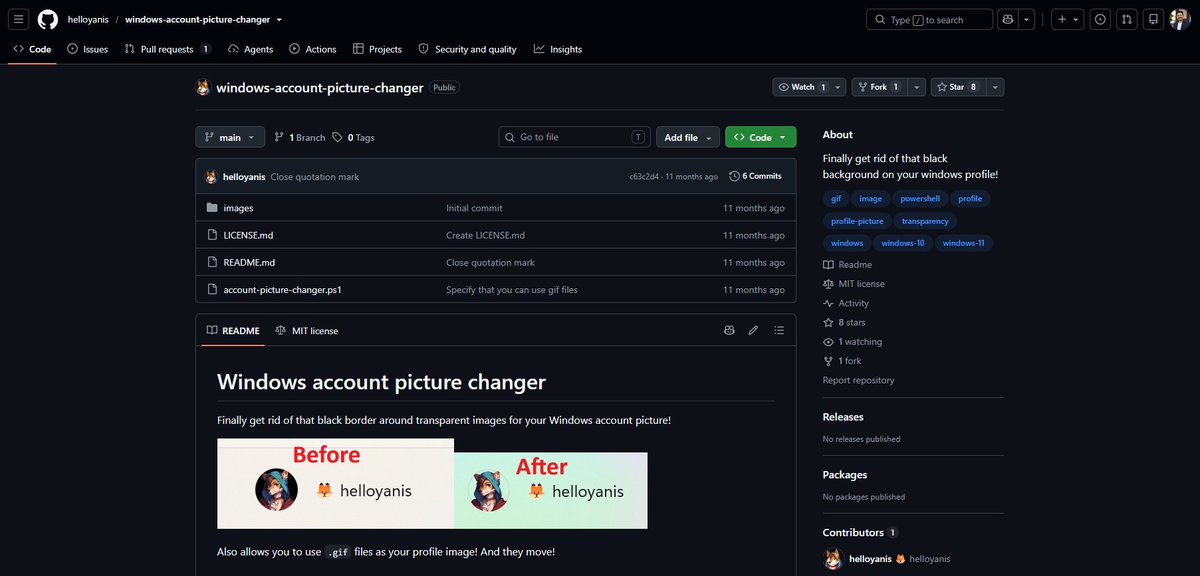Open the README outline list icon
Screen dimensions: 1200x576
coord(779,330)
